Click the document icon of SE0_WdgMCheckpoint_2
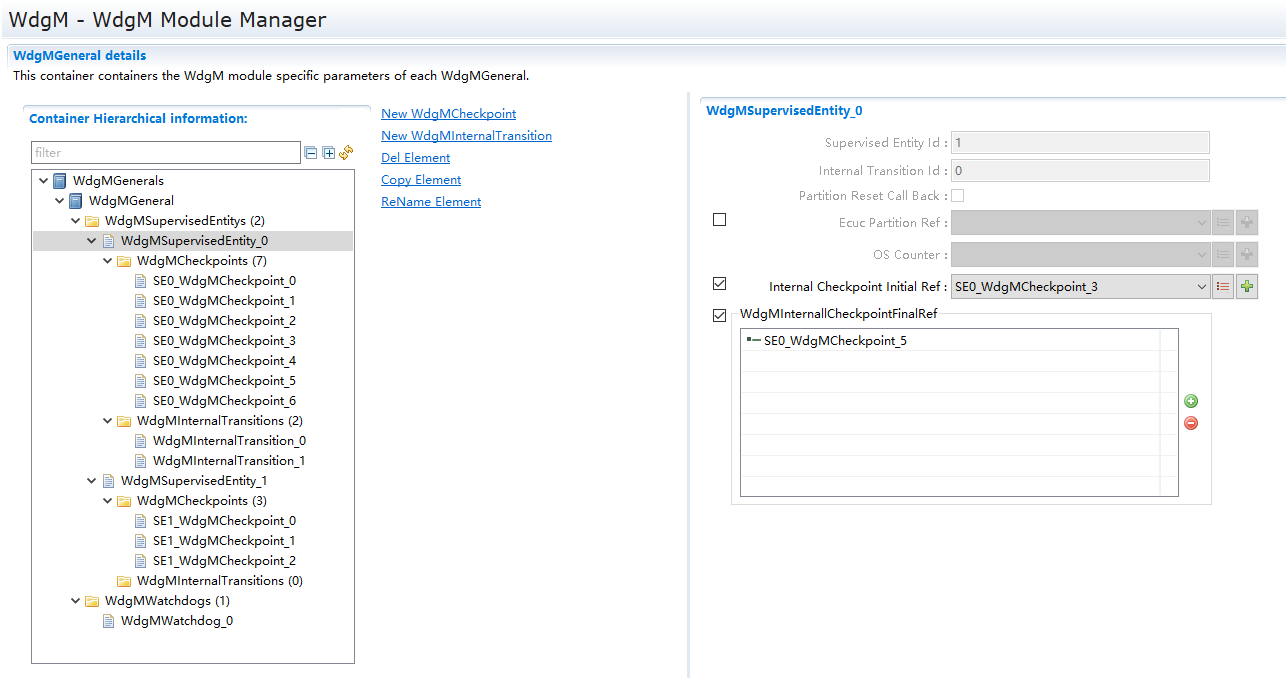Image resolution: width=1286 pixels, height=678 pixels. coord(140,321)
